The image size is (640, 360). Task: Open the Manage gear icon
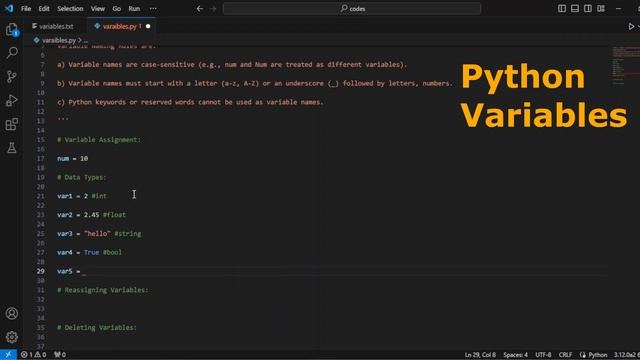12,337
